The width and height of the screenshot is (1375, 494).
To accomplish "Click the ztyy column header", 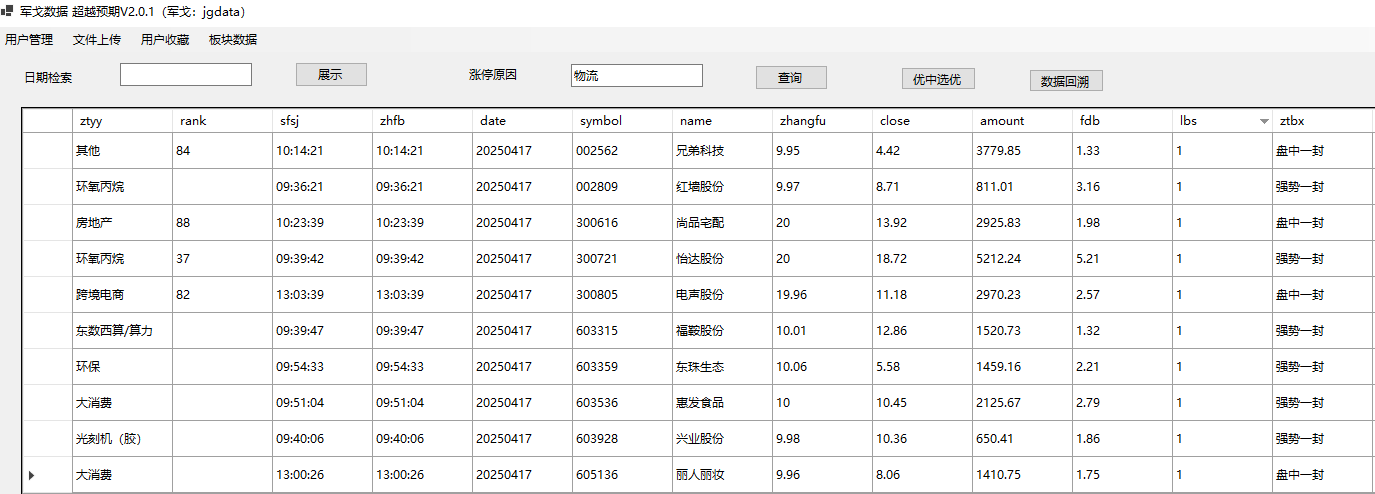I will click(x=122, y=121).
